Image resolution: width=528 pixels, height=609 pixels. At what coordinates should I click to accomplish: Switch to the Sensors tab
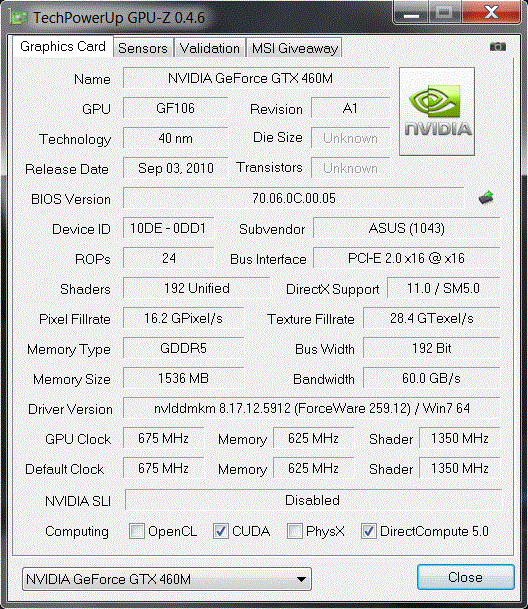tap(143, 48)
